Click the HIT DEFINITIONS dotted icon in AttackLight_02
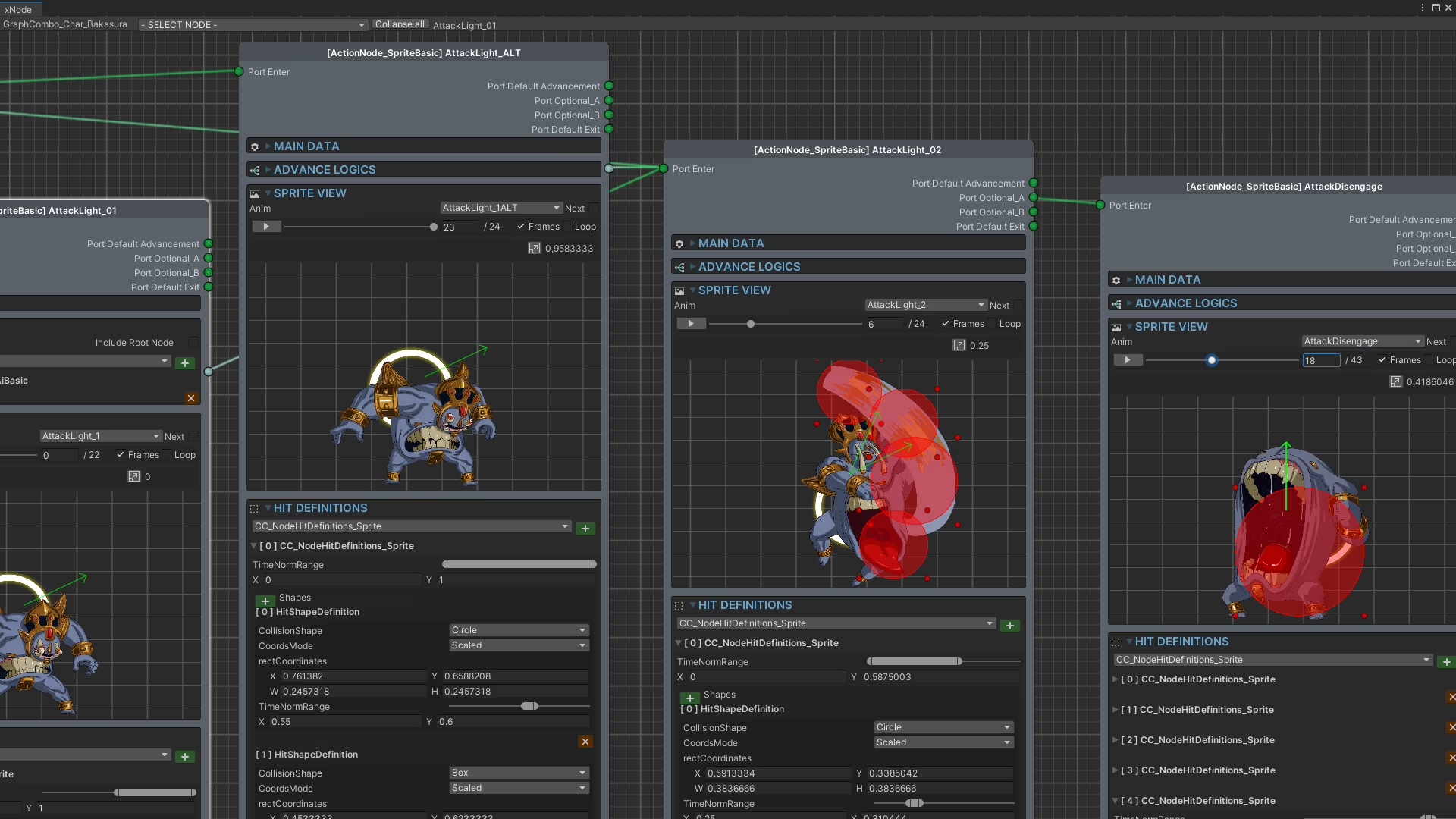The image size is (1456, 819). coord(679,606)
